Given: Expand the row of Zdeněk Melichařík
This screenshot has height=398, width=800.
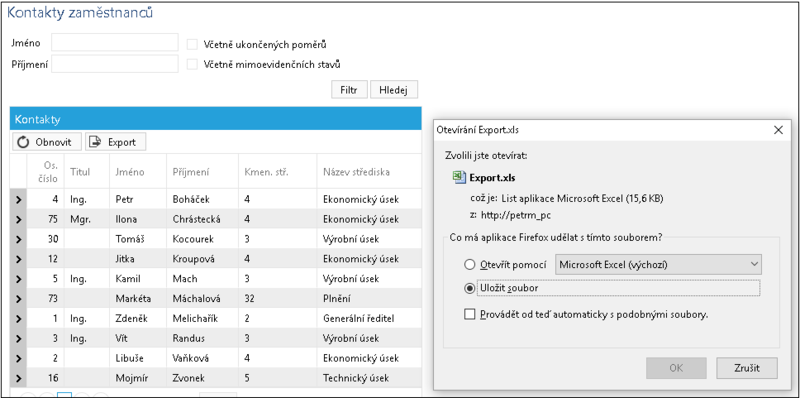Looking at the screenshot, I should [x=18, y=319].
